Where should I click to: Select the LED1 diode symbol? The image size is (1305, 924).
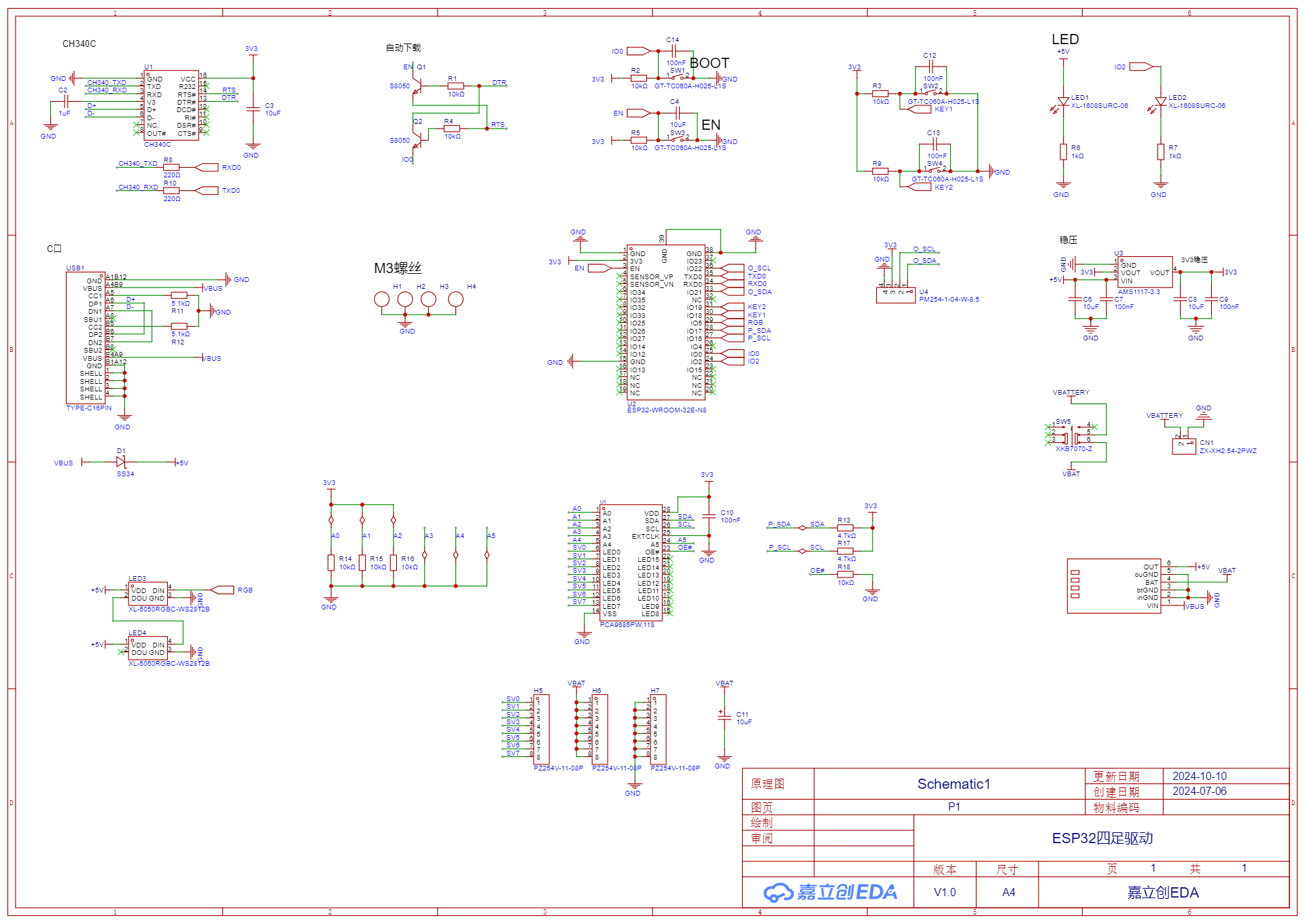(x=1063, y=102)
